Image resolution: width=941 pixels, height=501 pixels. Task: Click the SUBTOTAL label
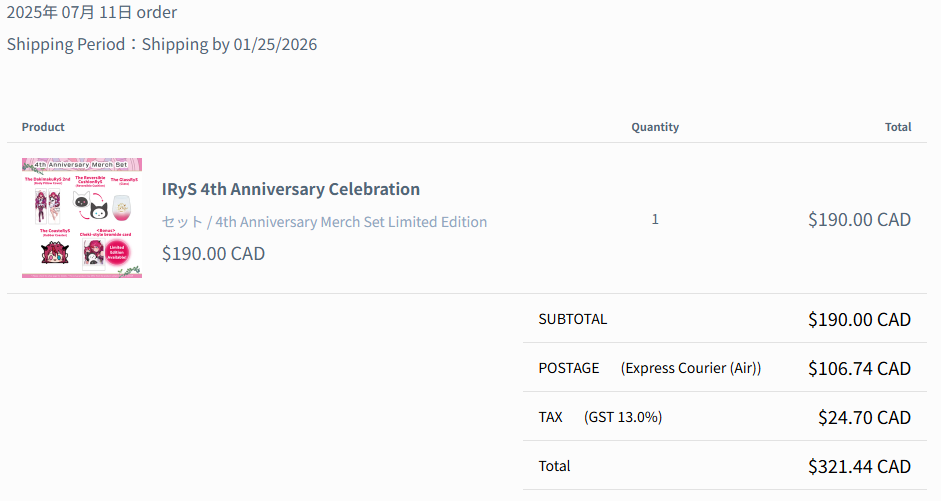572,320
